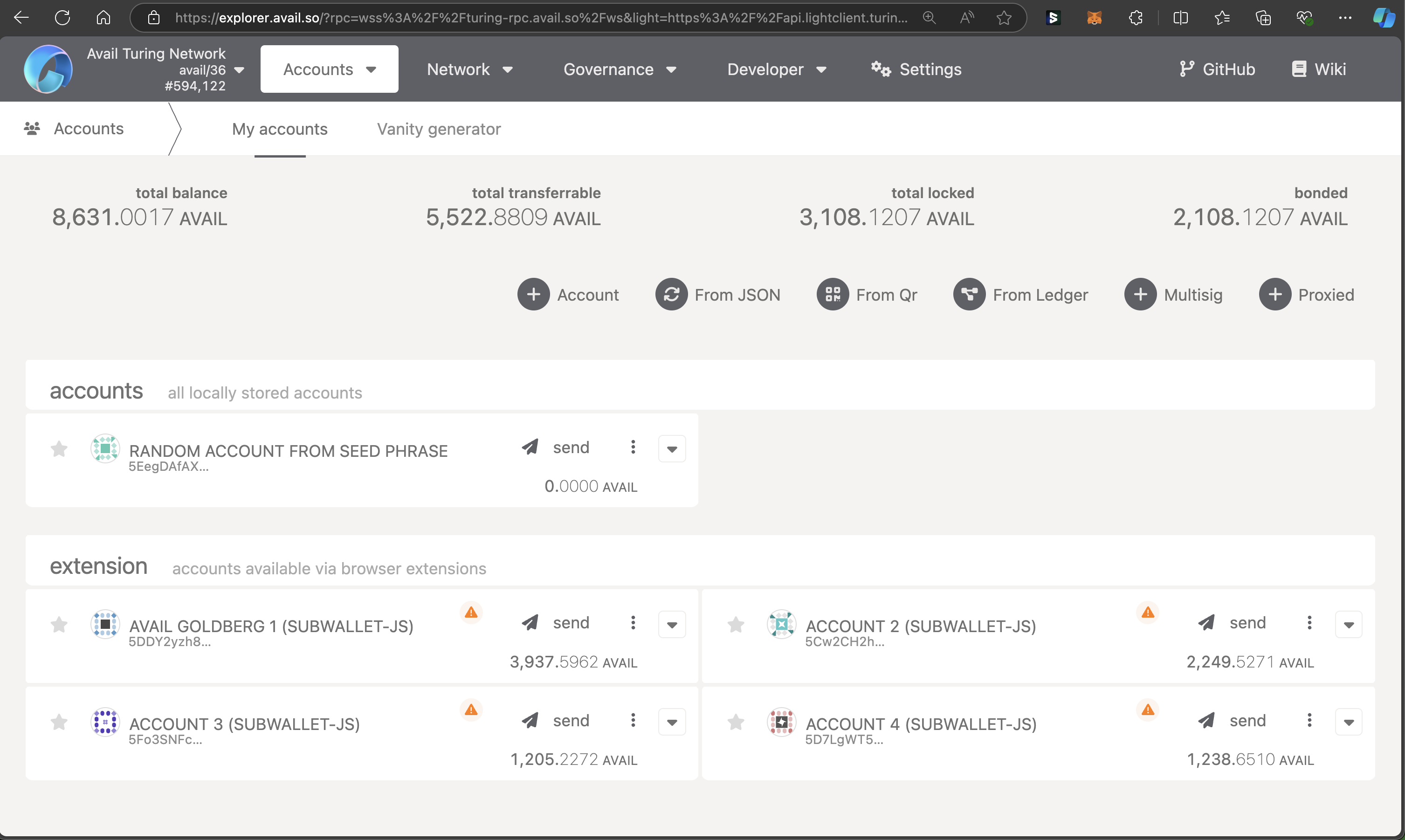Expand Avail Goldberg 1 account details

click(672, 625)
